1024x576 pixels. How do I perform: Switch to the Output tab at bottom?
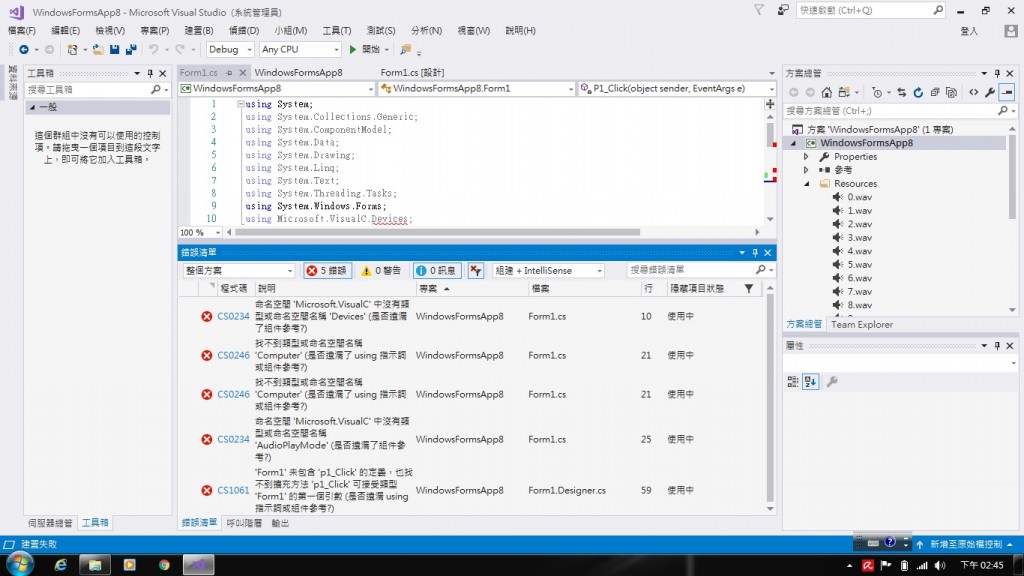tap(280, 523)
